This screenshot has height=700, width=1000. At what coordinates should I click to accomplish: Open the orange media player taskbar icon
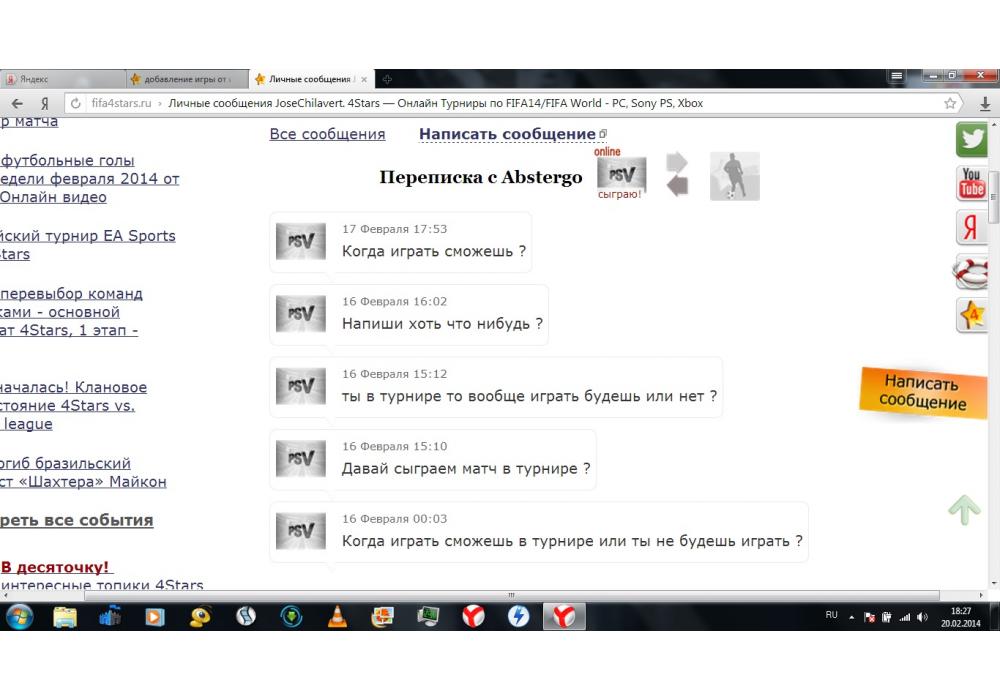tap(155, 616)
